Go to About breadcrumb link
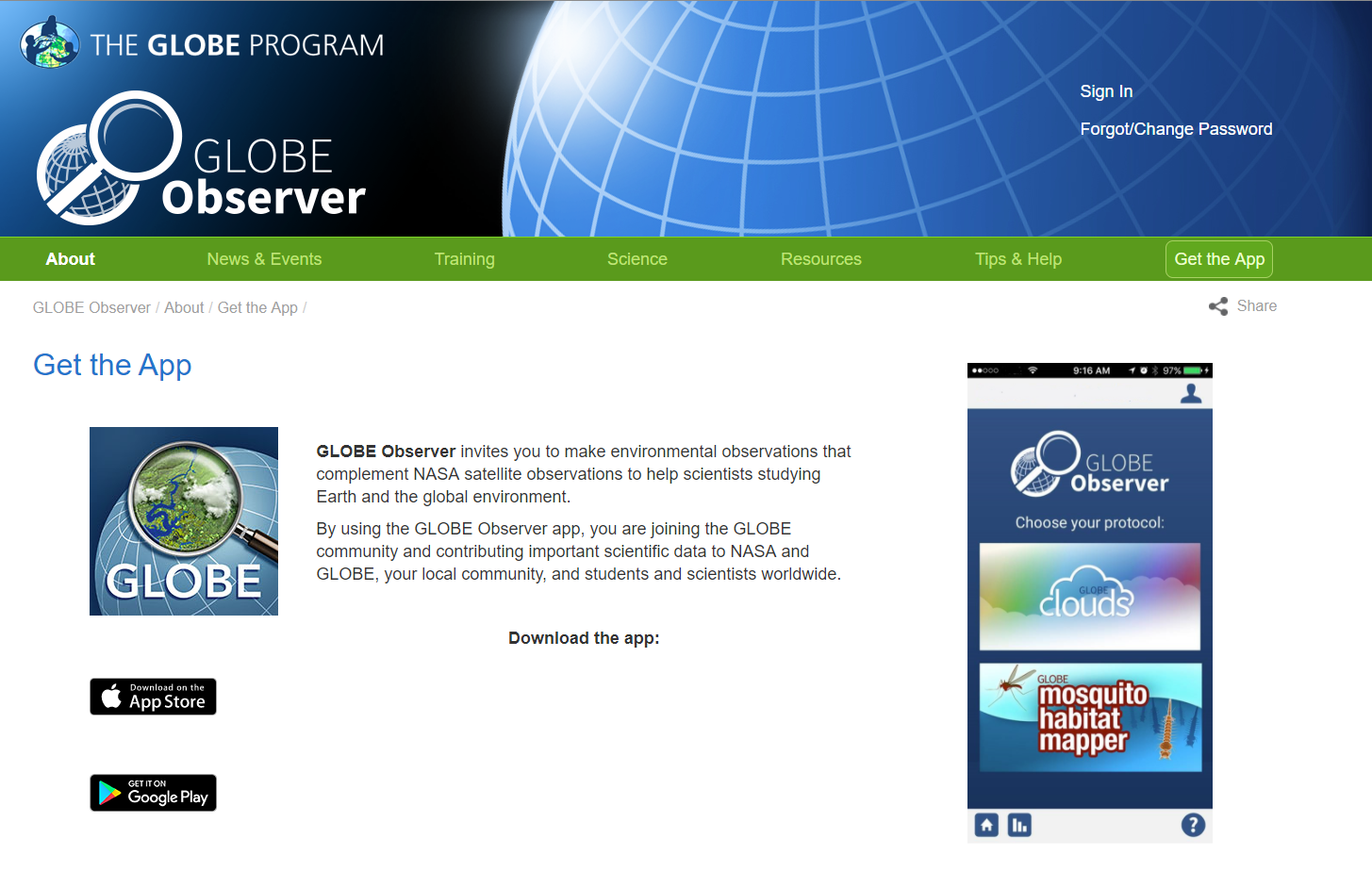This screenshot has height=871, width=1372. tap(184, 308)
